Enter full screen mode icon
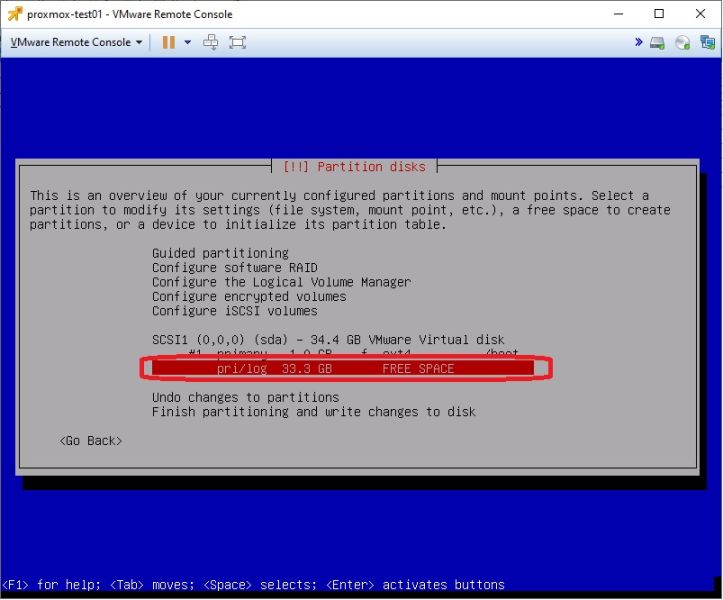Screen dimensions: 723x600 237,42
